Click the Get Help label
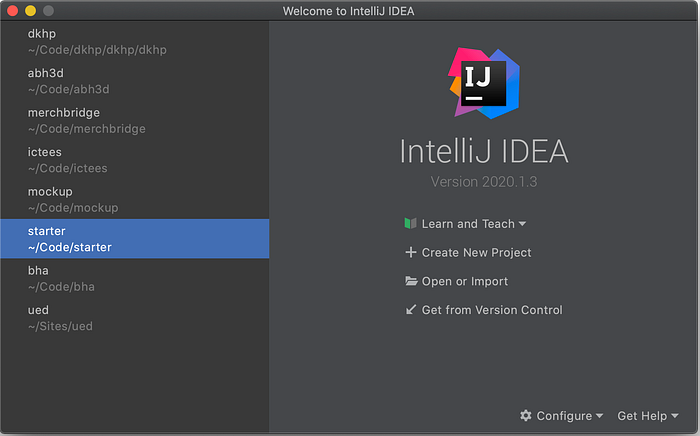 [x=642, y=416]
